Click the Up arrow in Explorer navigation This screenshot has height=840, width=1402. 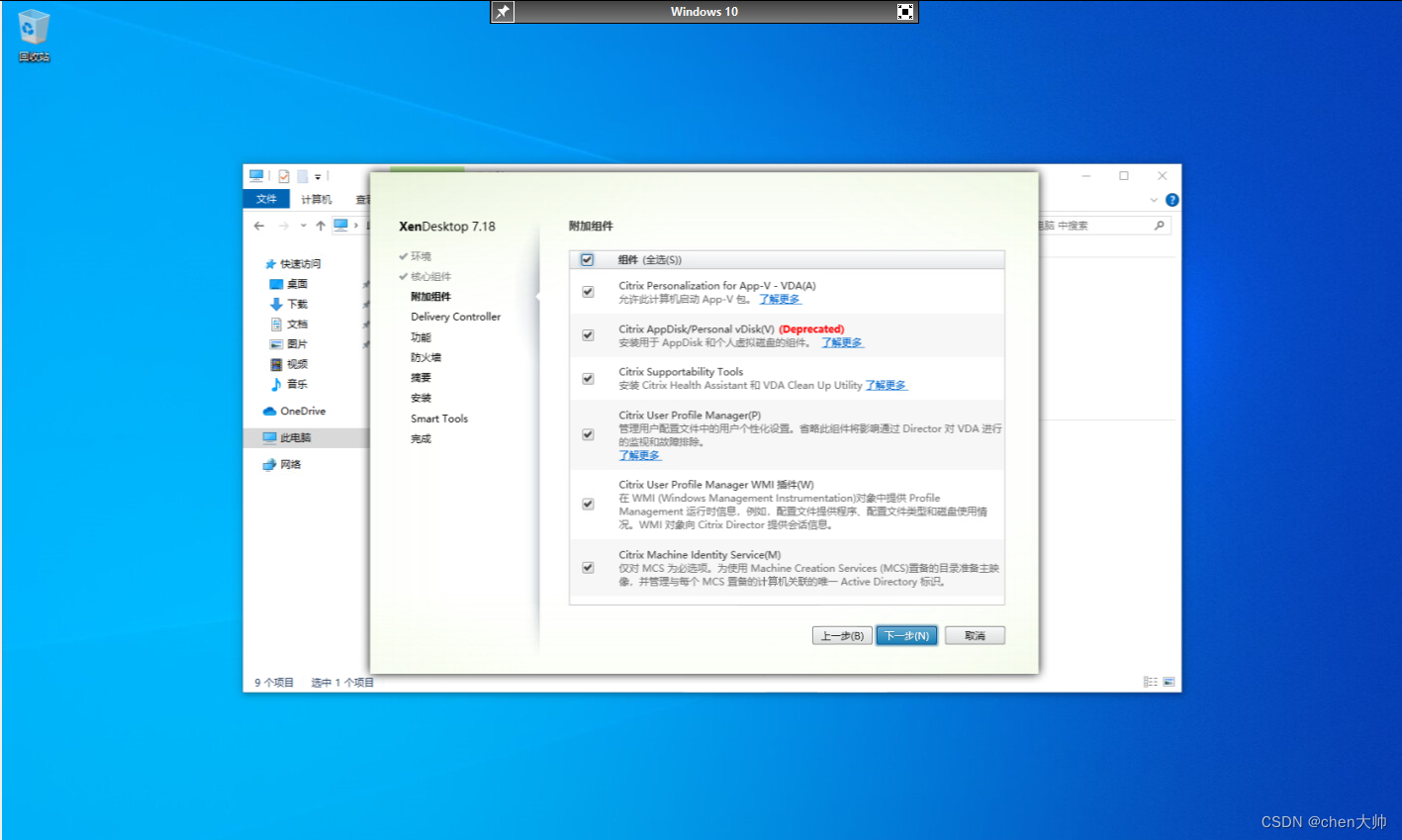[x=321, y=226]
